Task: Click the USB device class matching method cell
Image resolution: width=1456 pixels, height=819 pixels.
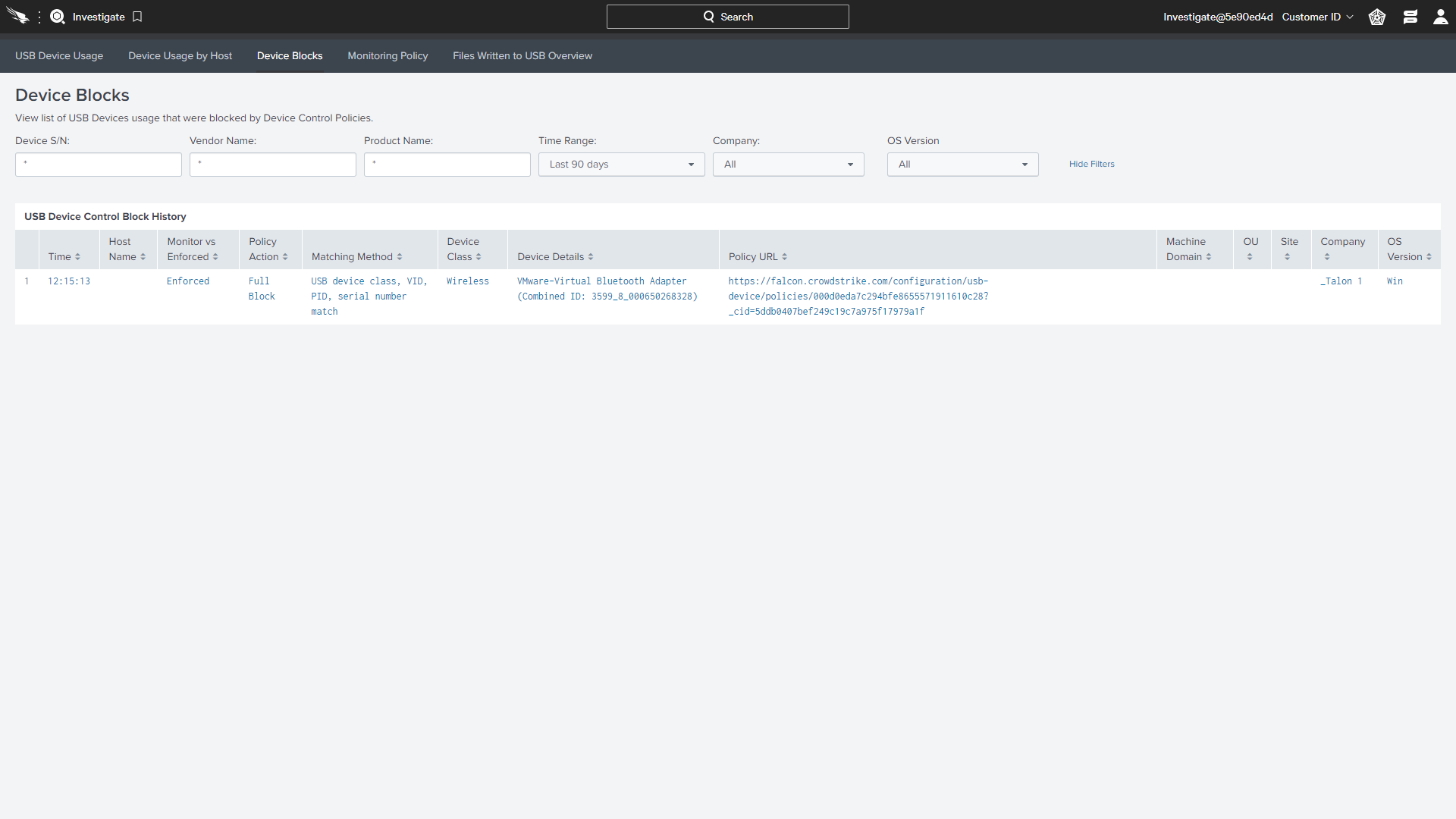Action: (x=369, y=297)
